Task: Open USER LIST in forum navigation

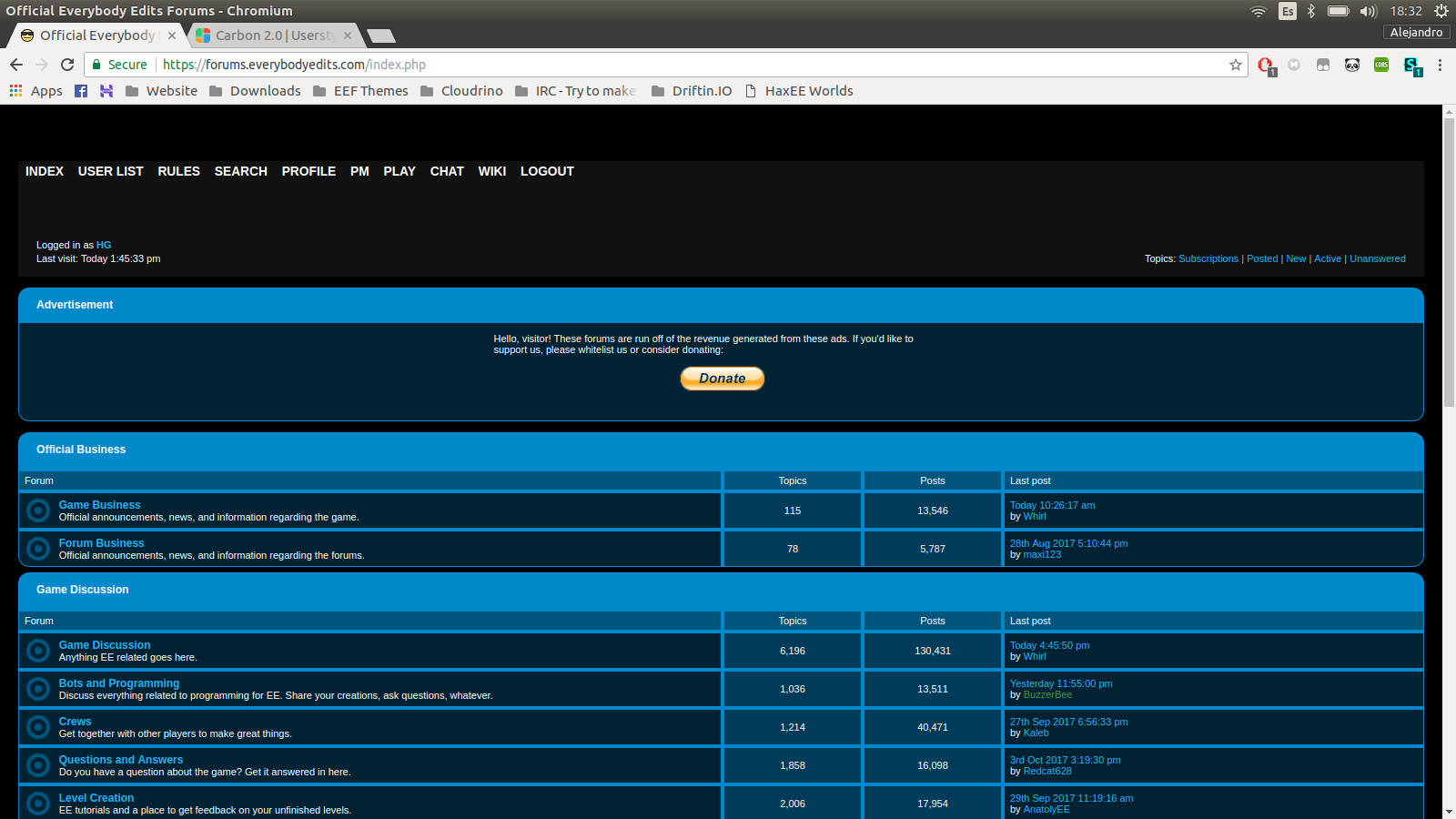Action: click(111, 171)
